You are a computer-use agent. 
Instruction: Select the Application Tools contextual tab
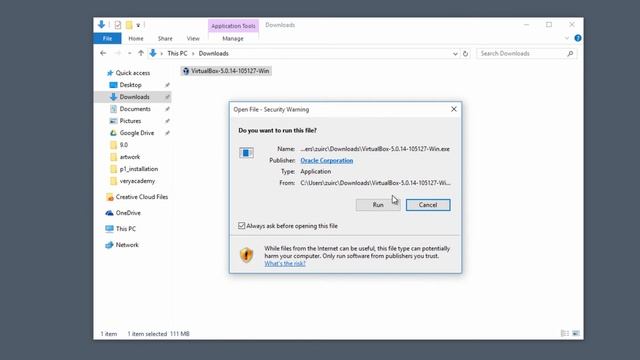tap(233, 26)
